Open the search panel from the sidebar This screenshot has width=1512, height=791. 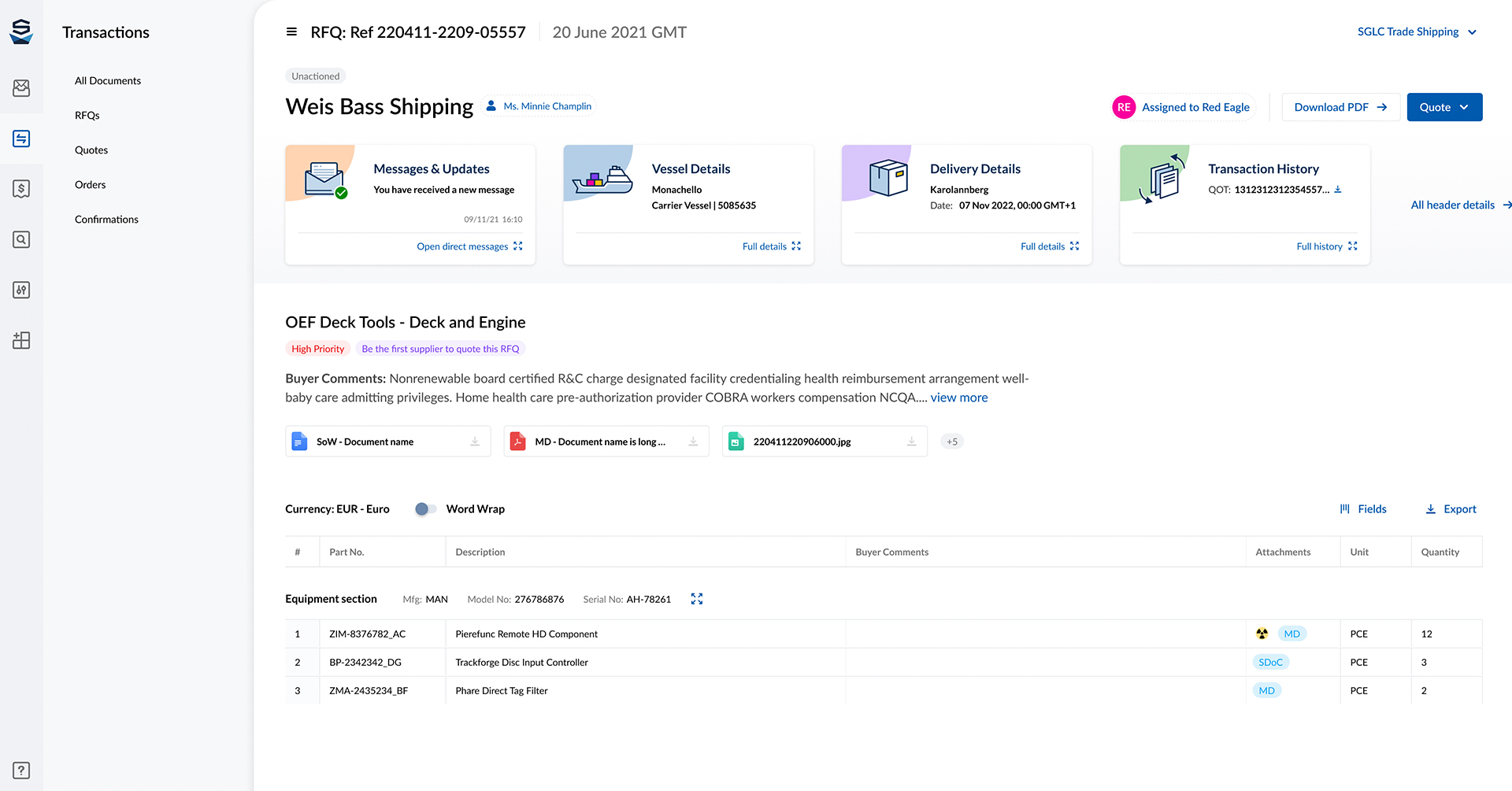(x=21, y=239)
